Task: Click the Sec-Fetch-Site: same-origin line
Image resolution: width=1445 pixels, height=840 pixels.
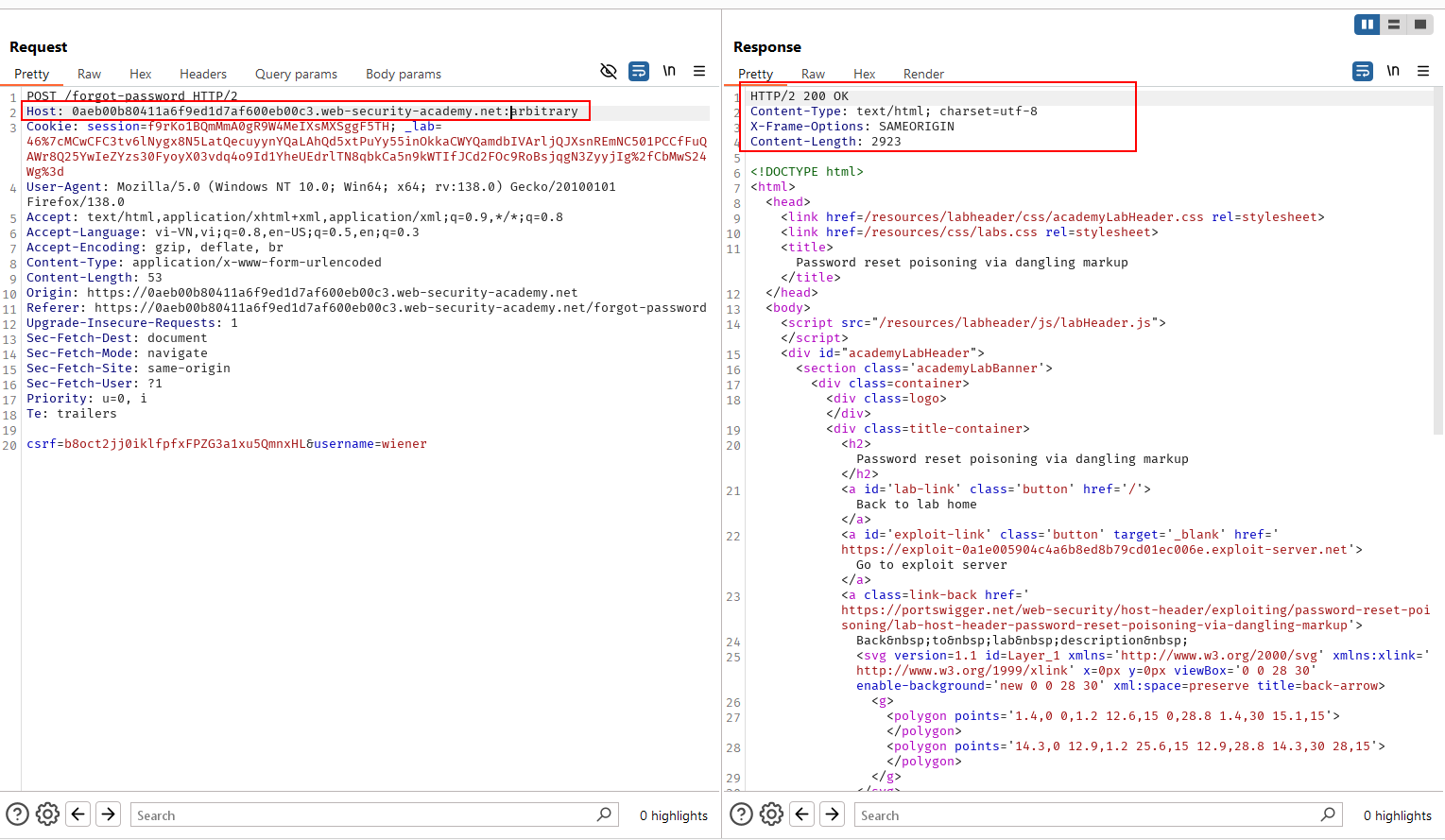Action: [x=129, y=369]
